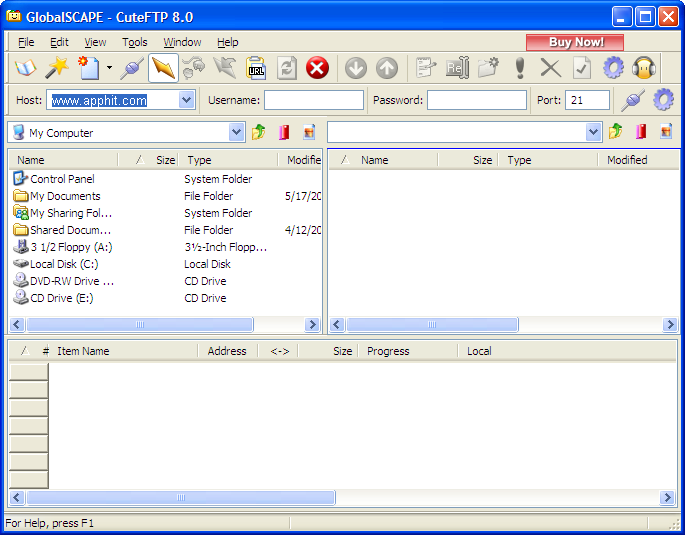Click the delete X icon in toolbar
This screenshot has width=685, height=535.
(550, 68)
